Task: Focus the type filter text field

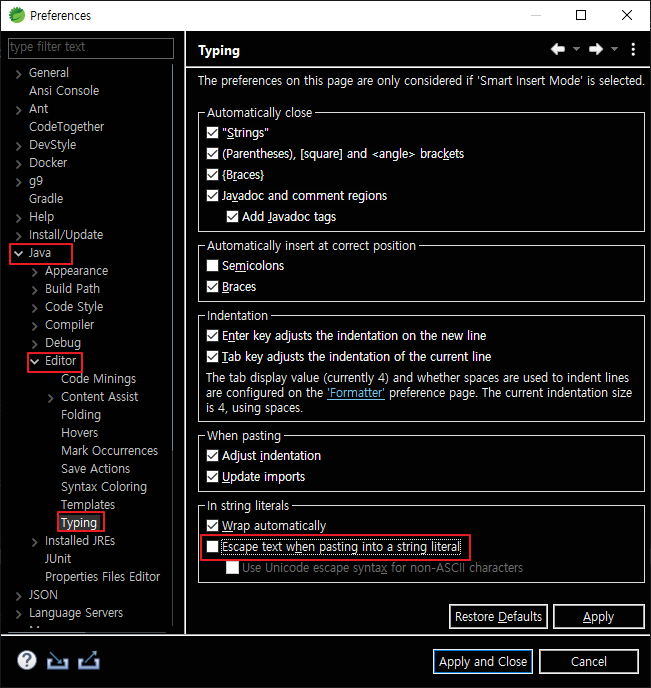Action: (91, 47)
